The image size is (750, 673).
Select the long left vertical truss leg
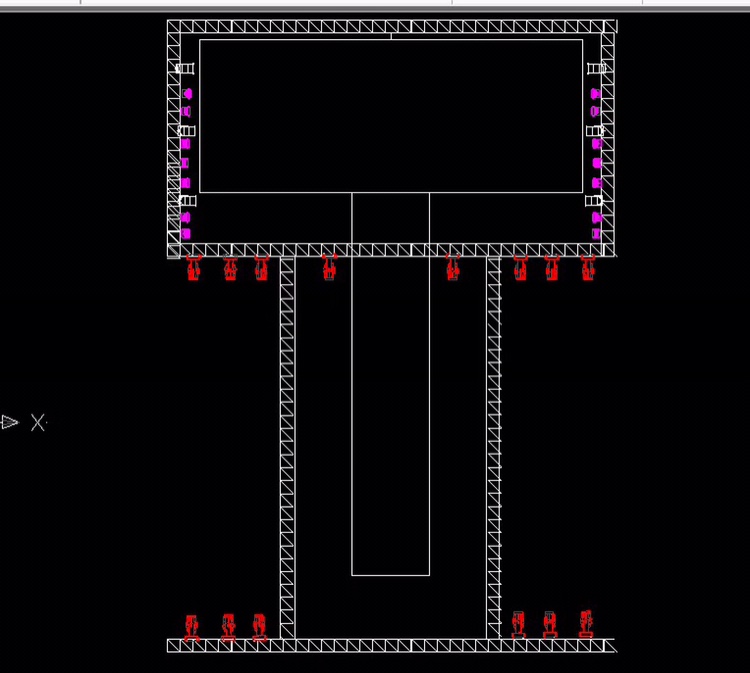click(287, 447)
